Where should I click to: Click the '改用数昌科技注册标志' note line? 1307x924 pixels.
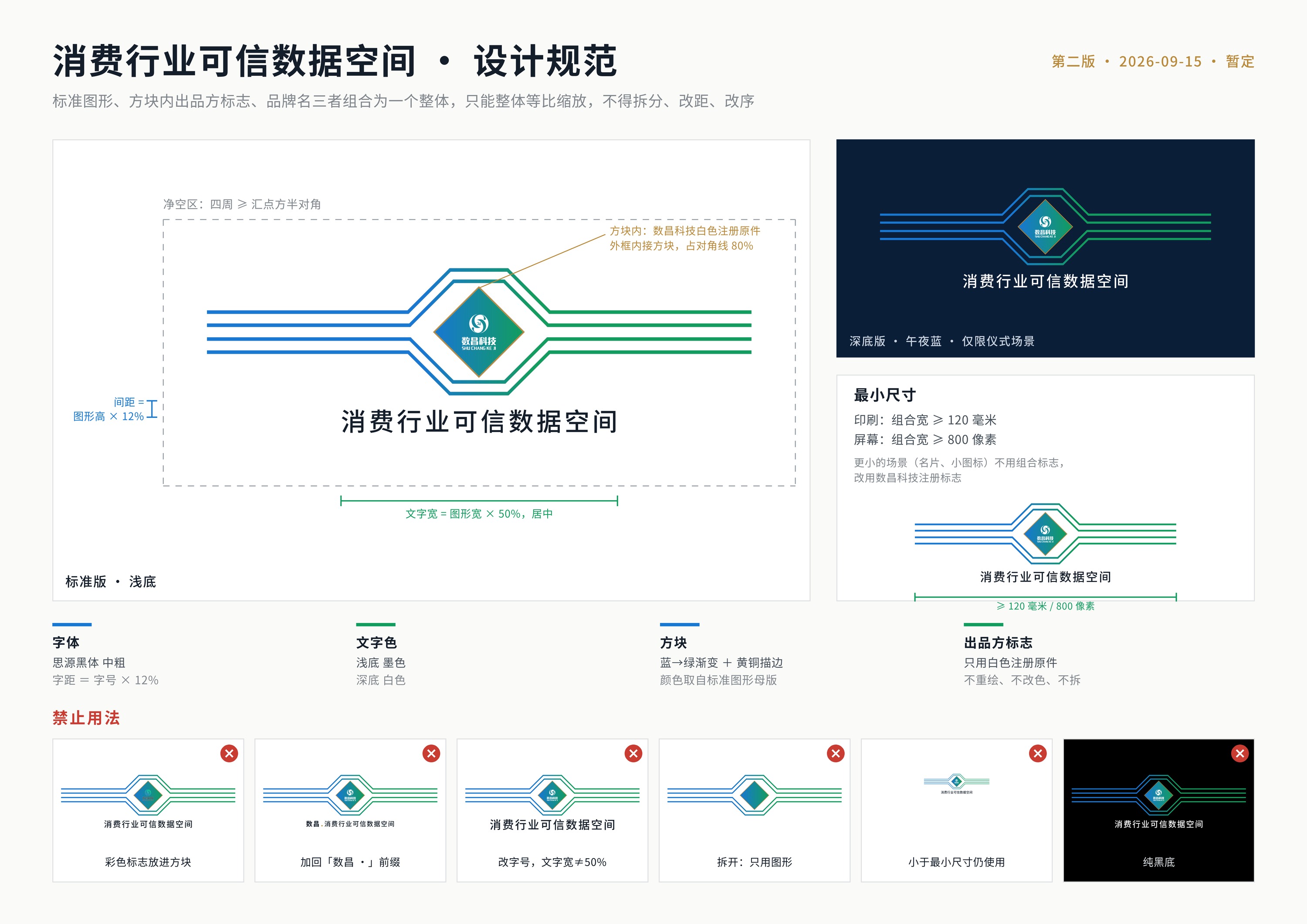(907, 477)
